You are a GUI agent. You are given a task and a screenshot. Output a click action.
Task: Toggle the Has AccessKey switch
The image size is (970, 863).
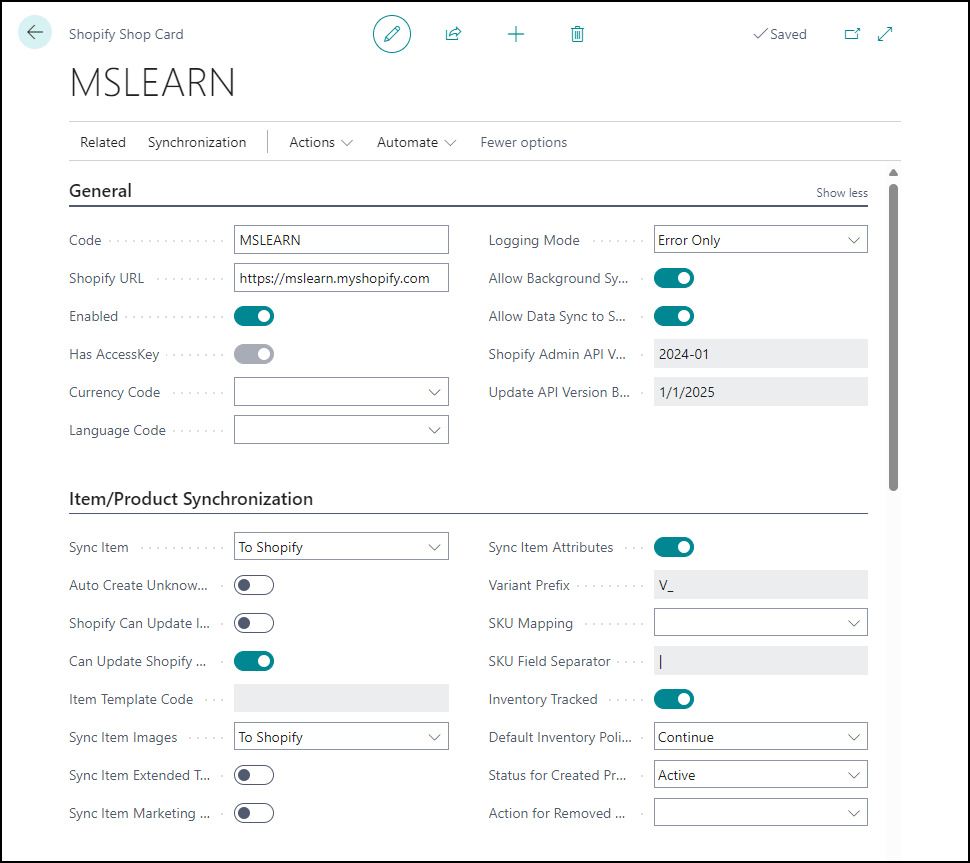pyautogui.click(x=254, y=354)
